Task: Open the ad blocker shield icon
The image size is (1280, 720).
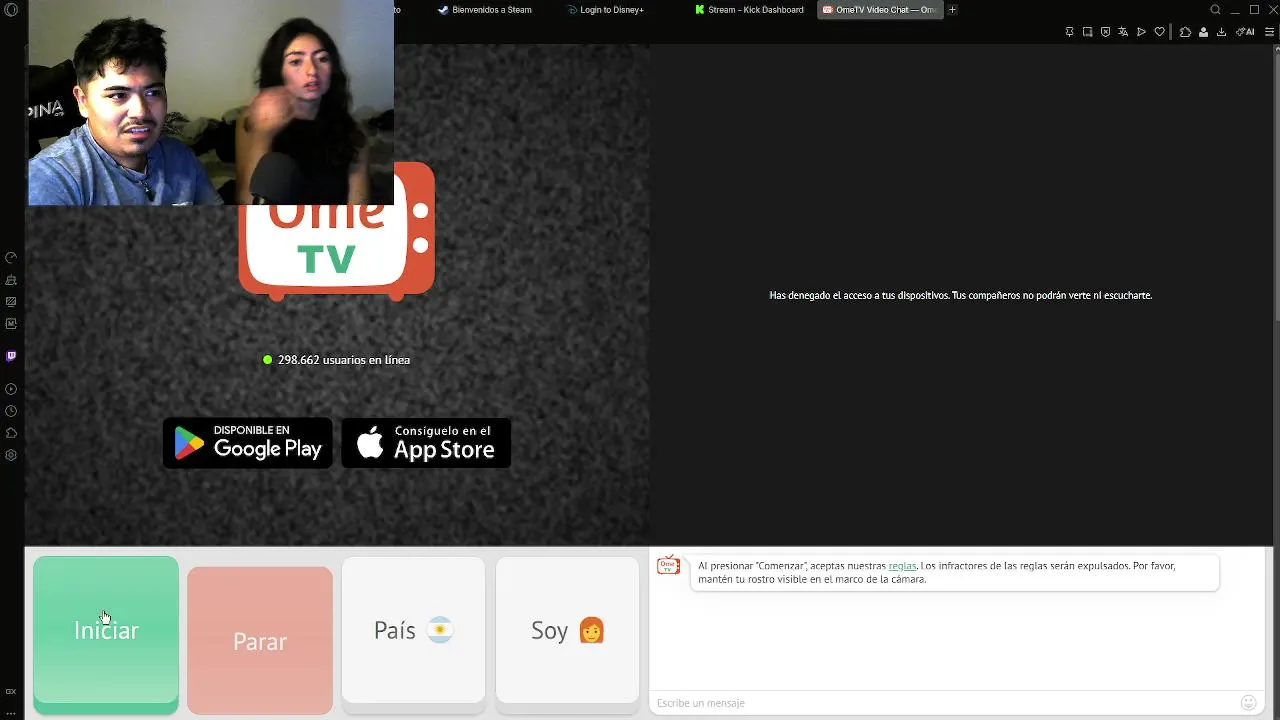Action: click(1105, 32)
